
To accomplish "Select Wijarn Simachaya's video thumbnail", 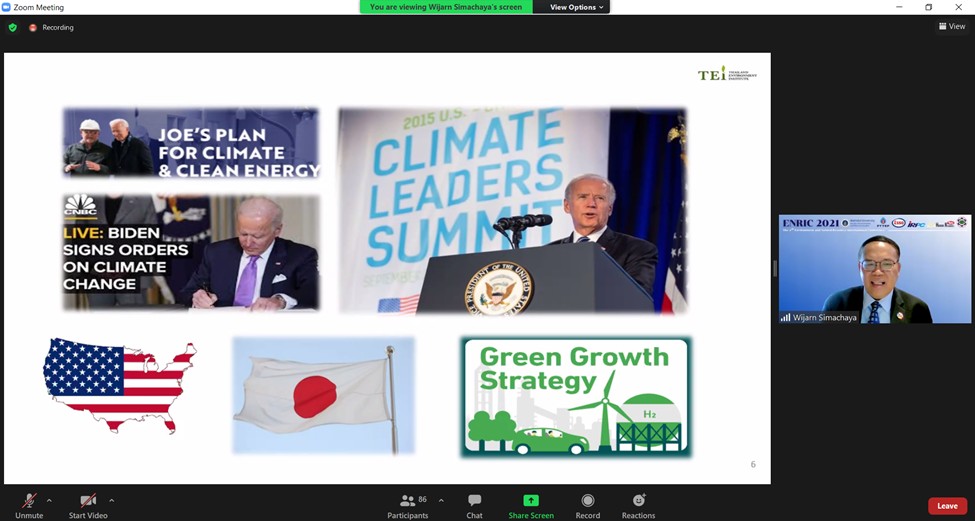I will coord(875,269).
